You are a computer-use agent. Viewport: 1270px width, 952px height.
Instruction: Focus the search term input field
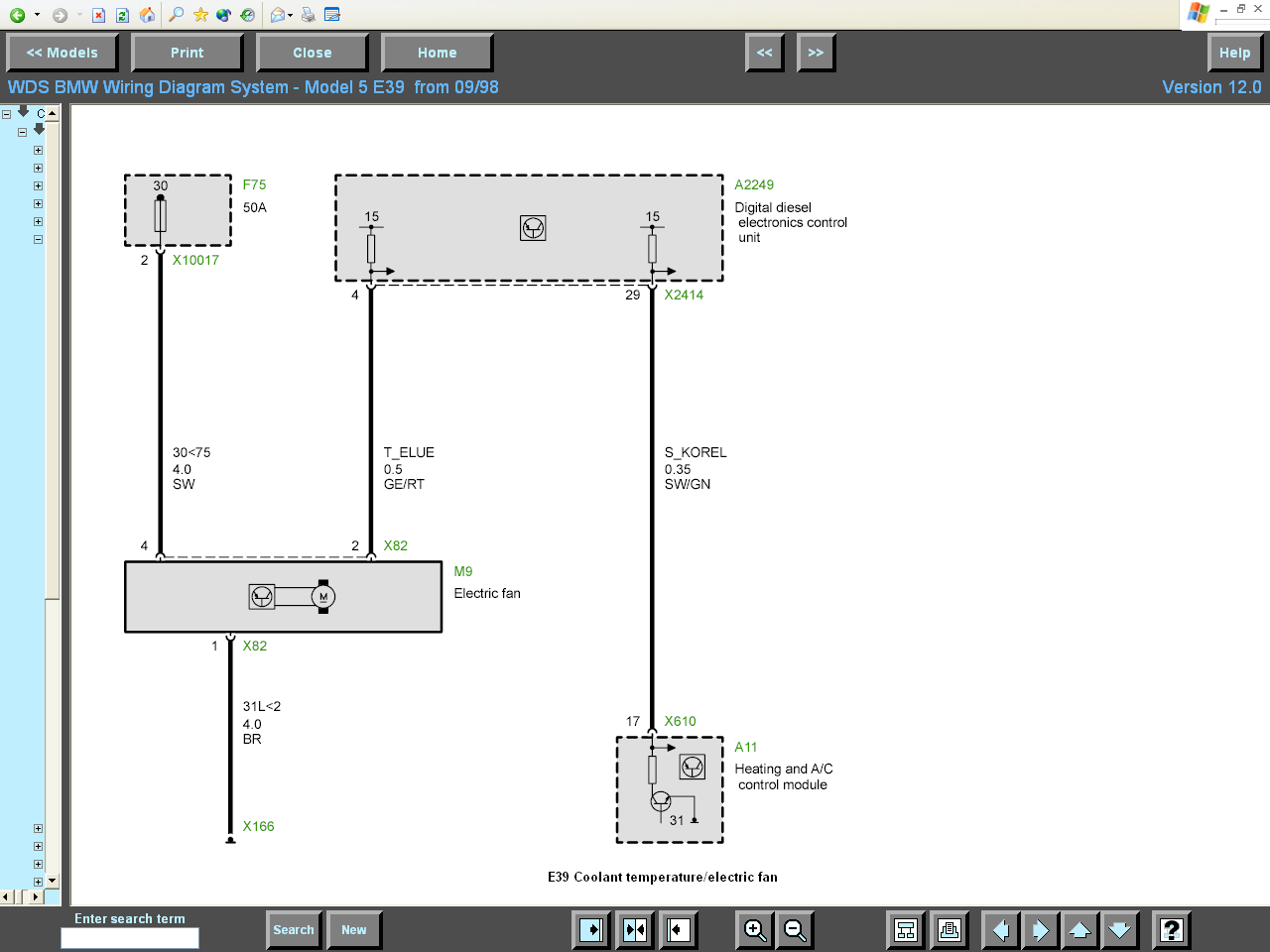pyautogui.click(x=130, y=938)
